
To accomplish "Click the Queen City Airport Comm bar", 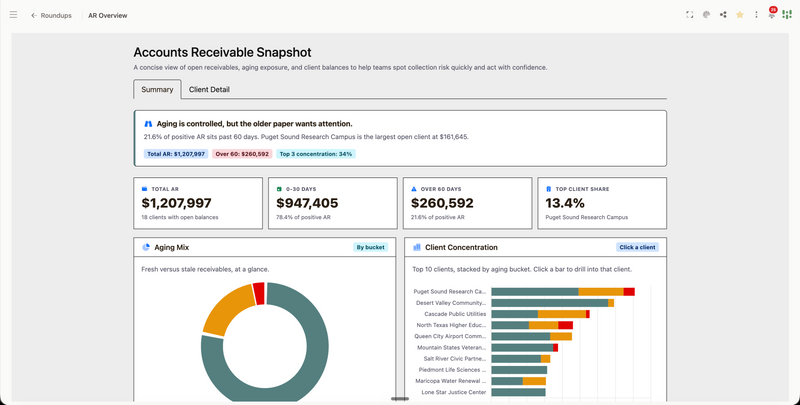I will point(532,336).
